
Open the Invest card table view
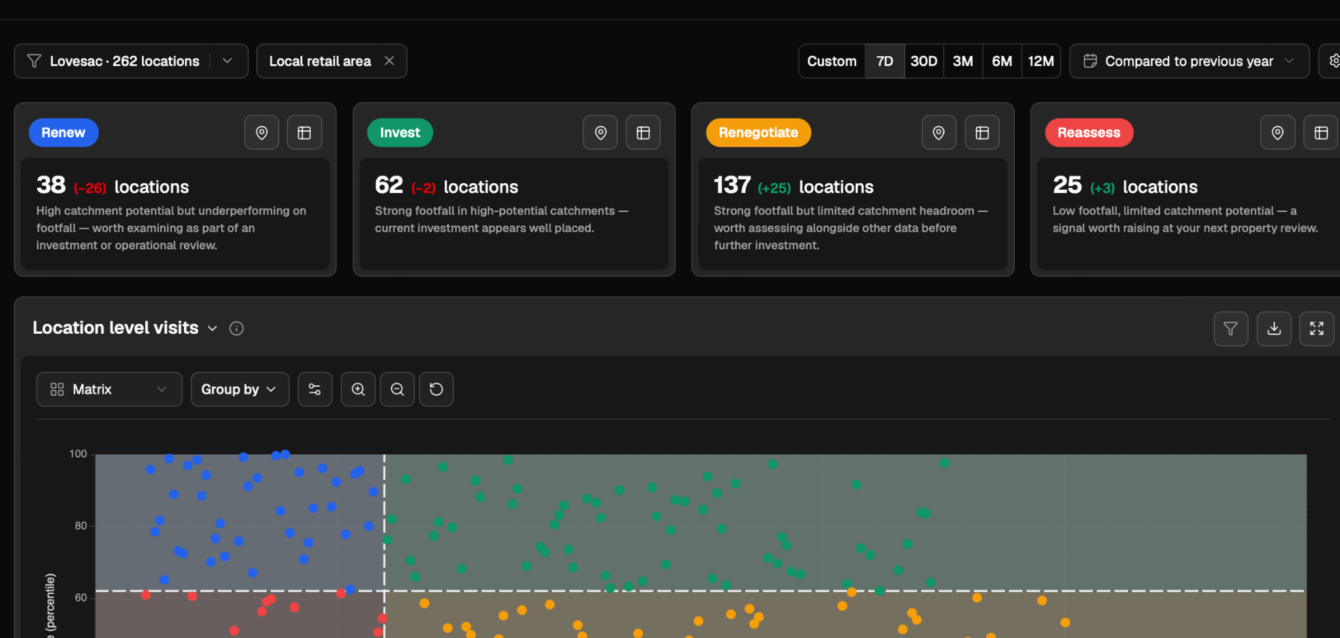click(643, 133)
